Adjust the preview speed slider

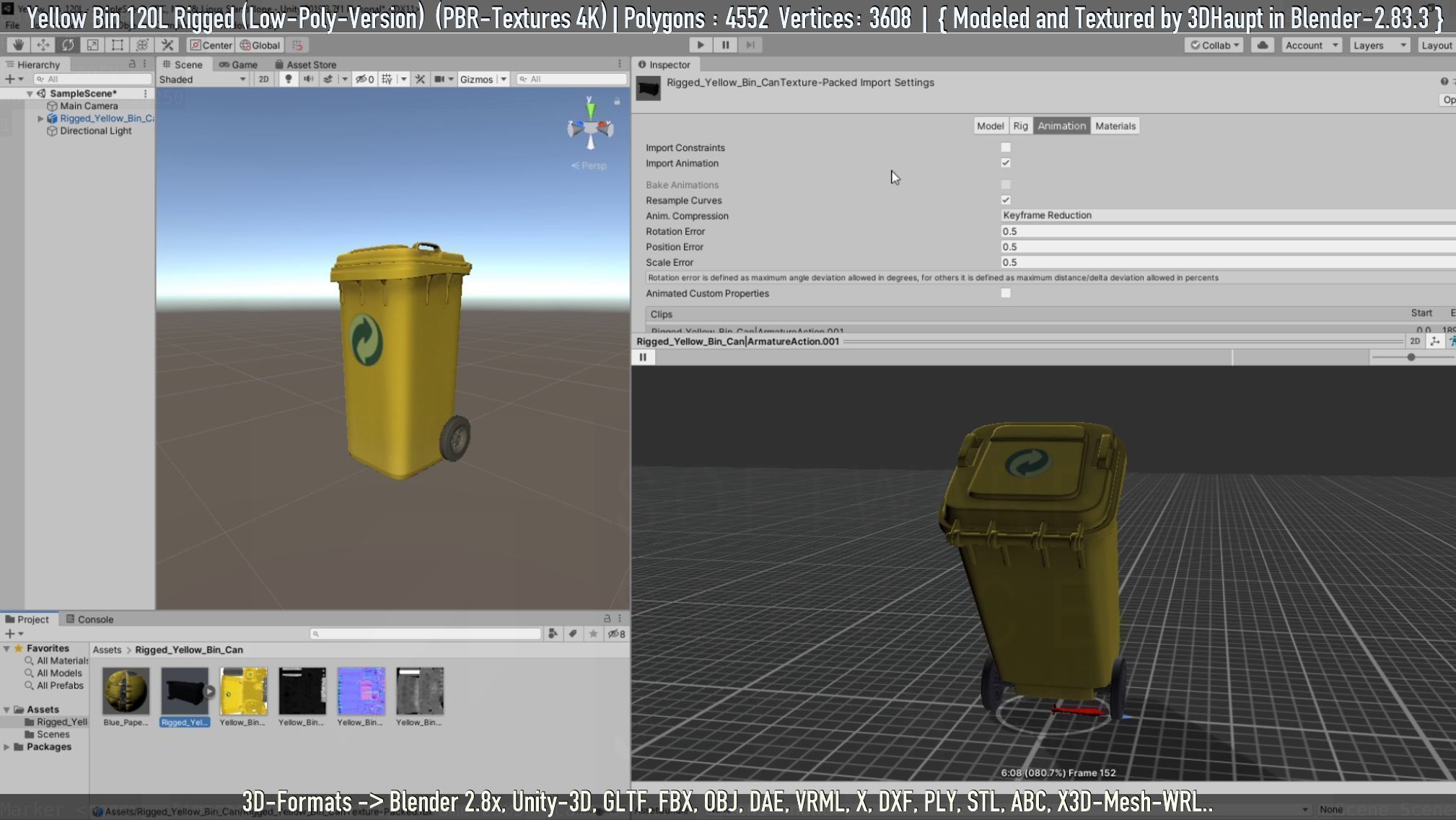pyautogui.click(x=1411, y=357)
